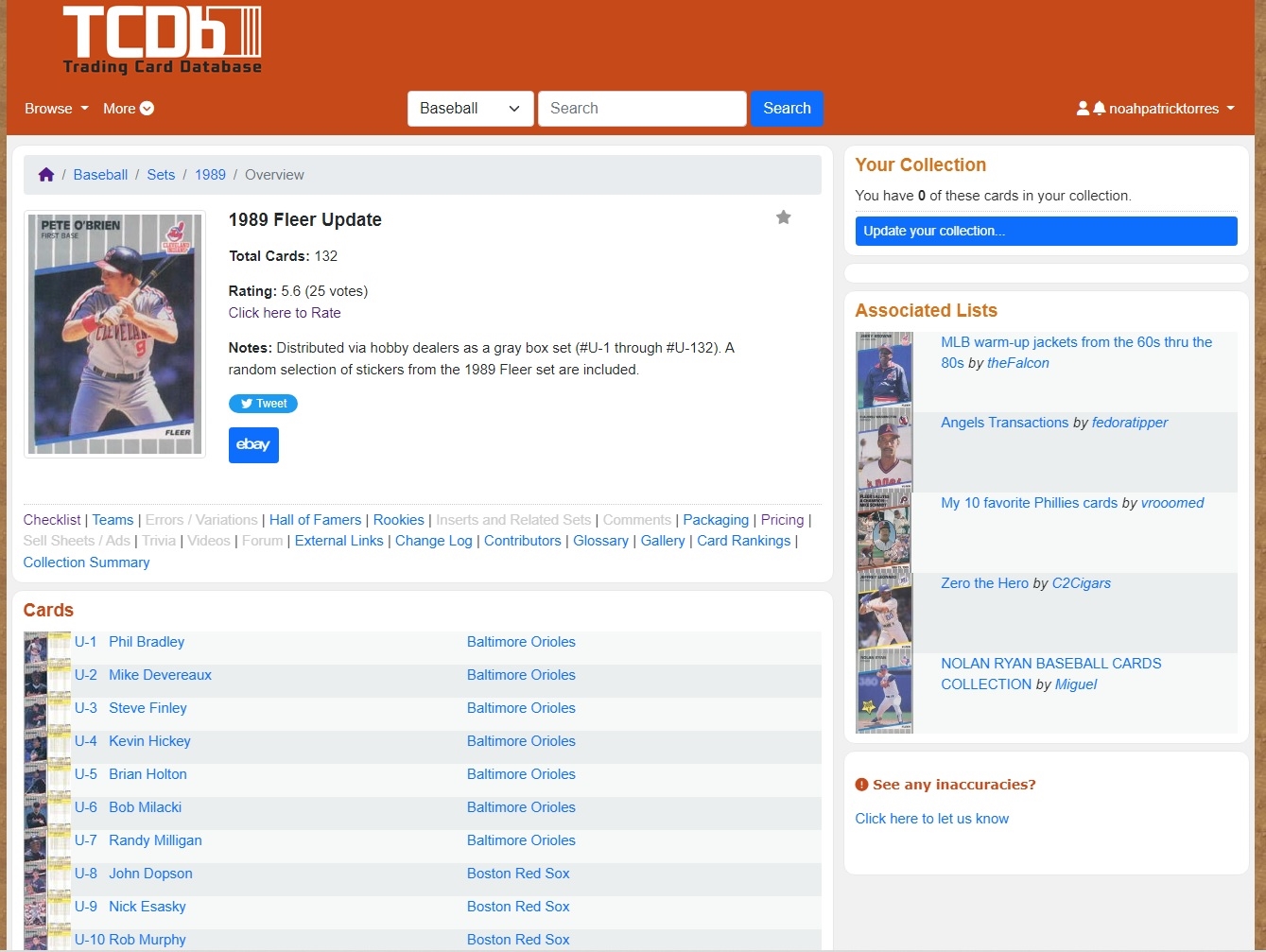Open the External Links page
The width and height of the screenshot is (1266, 952).
click(x=339, y=541)
